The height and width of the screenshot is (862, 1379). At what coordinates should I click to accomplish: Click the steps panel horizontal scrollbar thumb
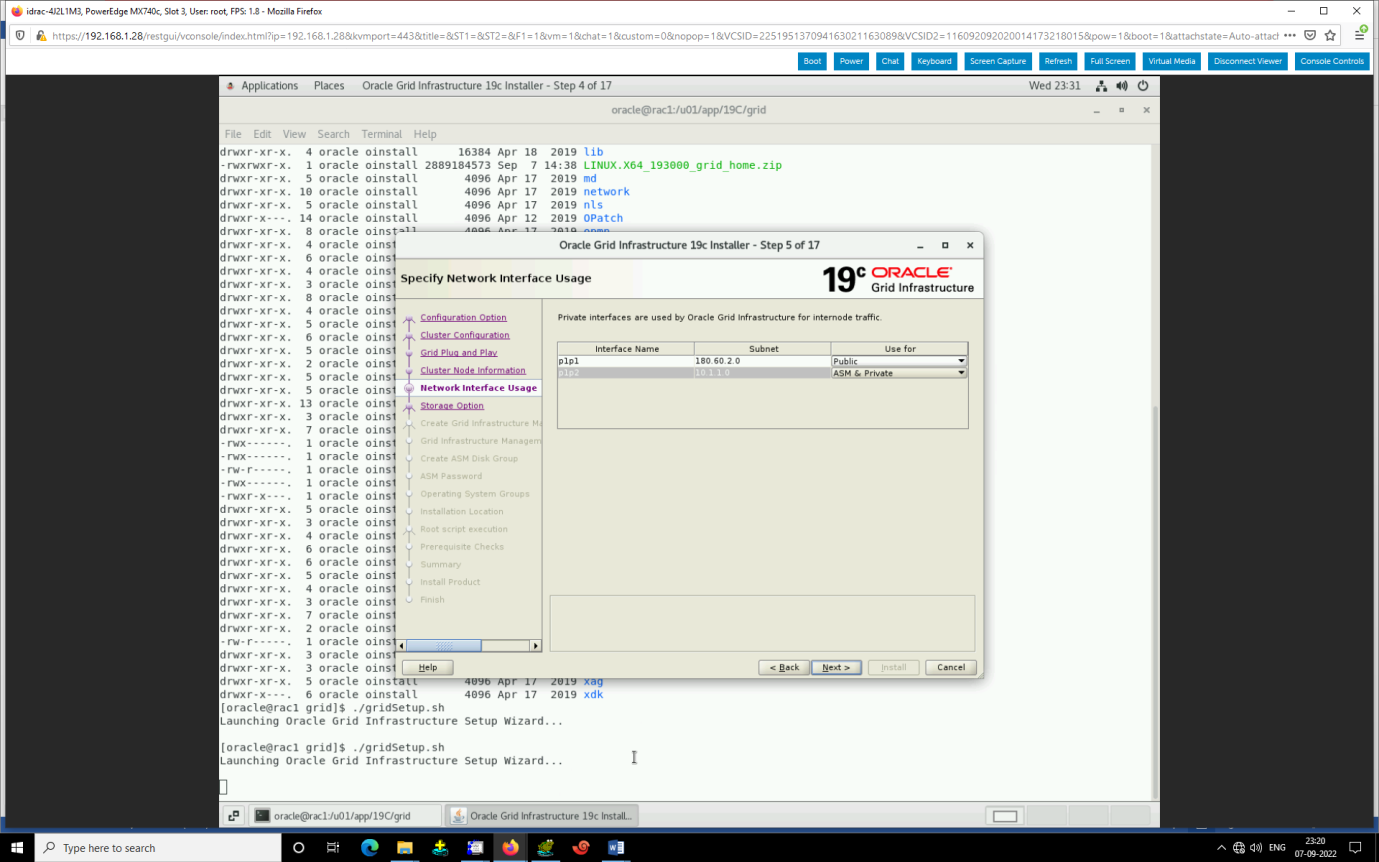click(446, 646)
